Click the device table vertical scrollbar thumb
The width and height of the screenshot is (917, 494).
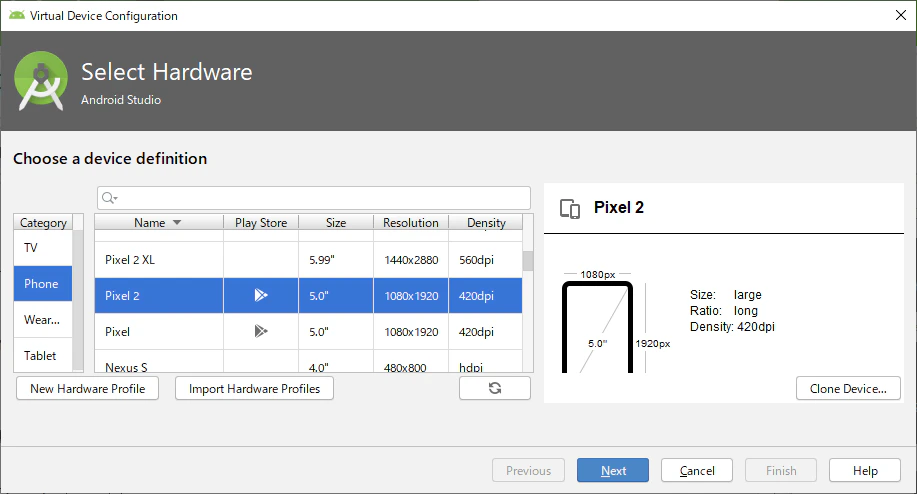(528, 261)
